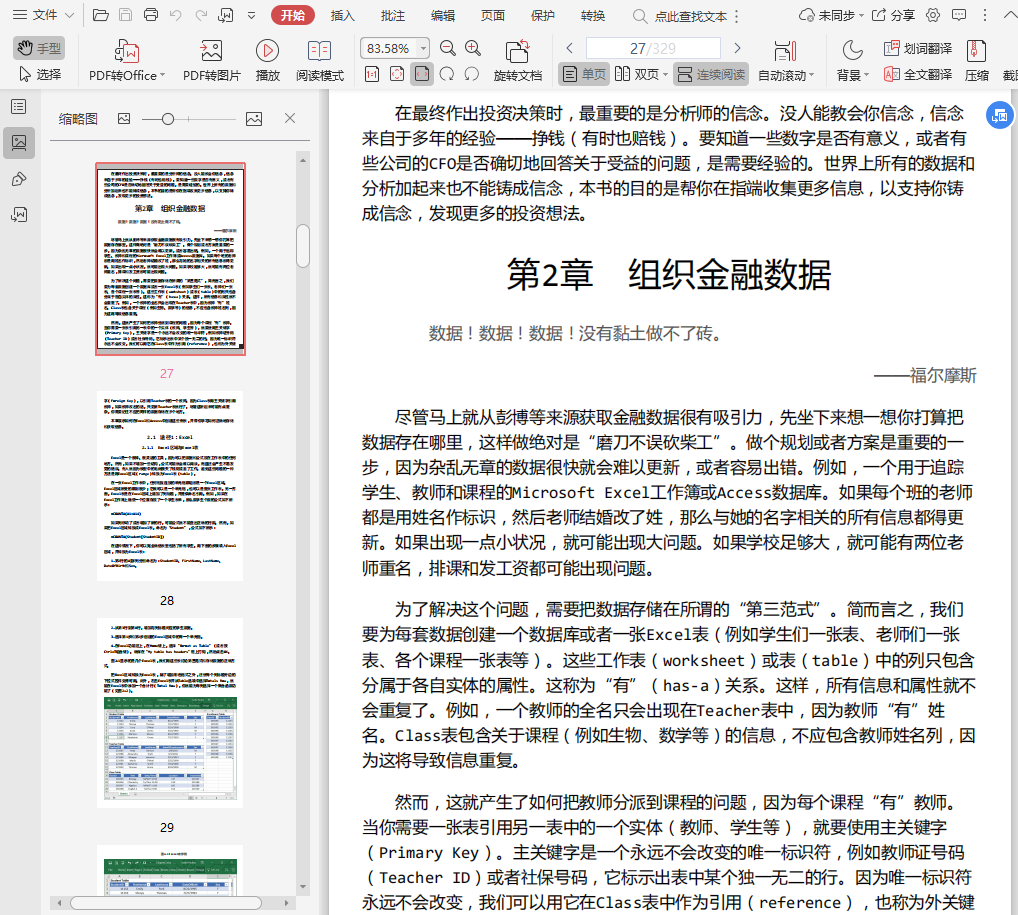The height and width of the screenshot is (915, 1018).
Task: Switch to the 转换 tab
Action: coord(593,16)
